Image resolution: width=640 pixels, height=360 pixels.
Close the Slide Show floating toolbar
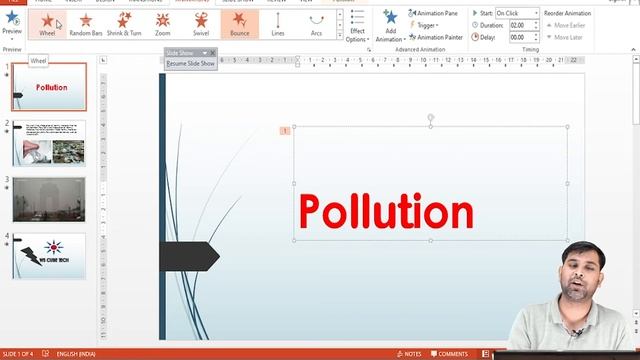213,53
